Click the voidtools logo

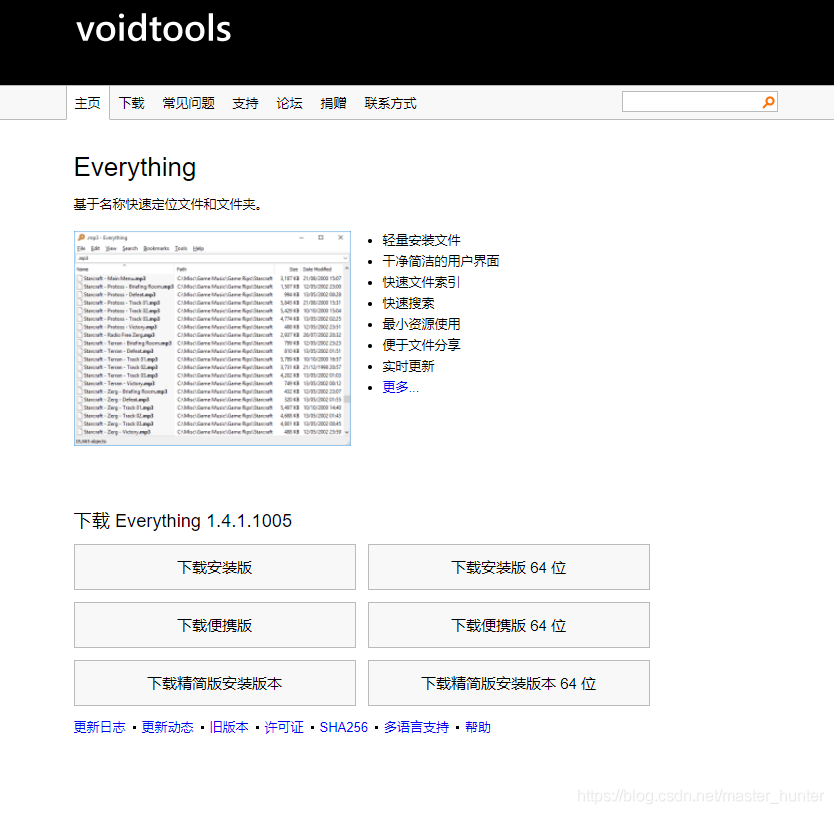click(152, 29)
